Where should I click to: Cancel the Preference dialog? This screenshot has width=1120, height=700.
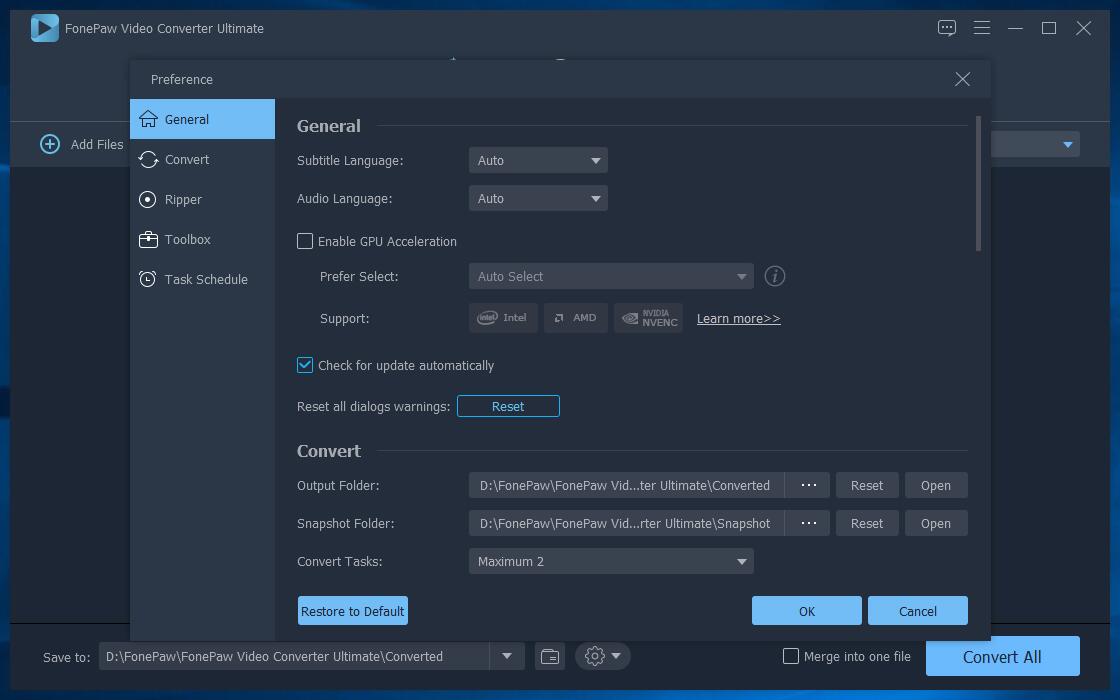[918, 611]
